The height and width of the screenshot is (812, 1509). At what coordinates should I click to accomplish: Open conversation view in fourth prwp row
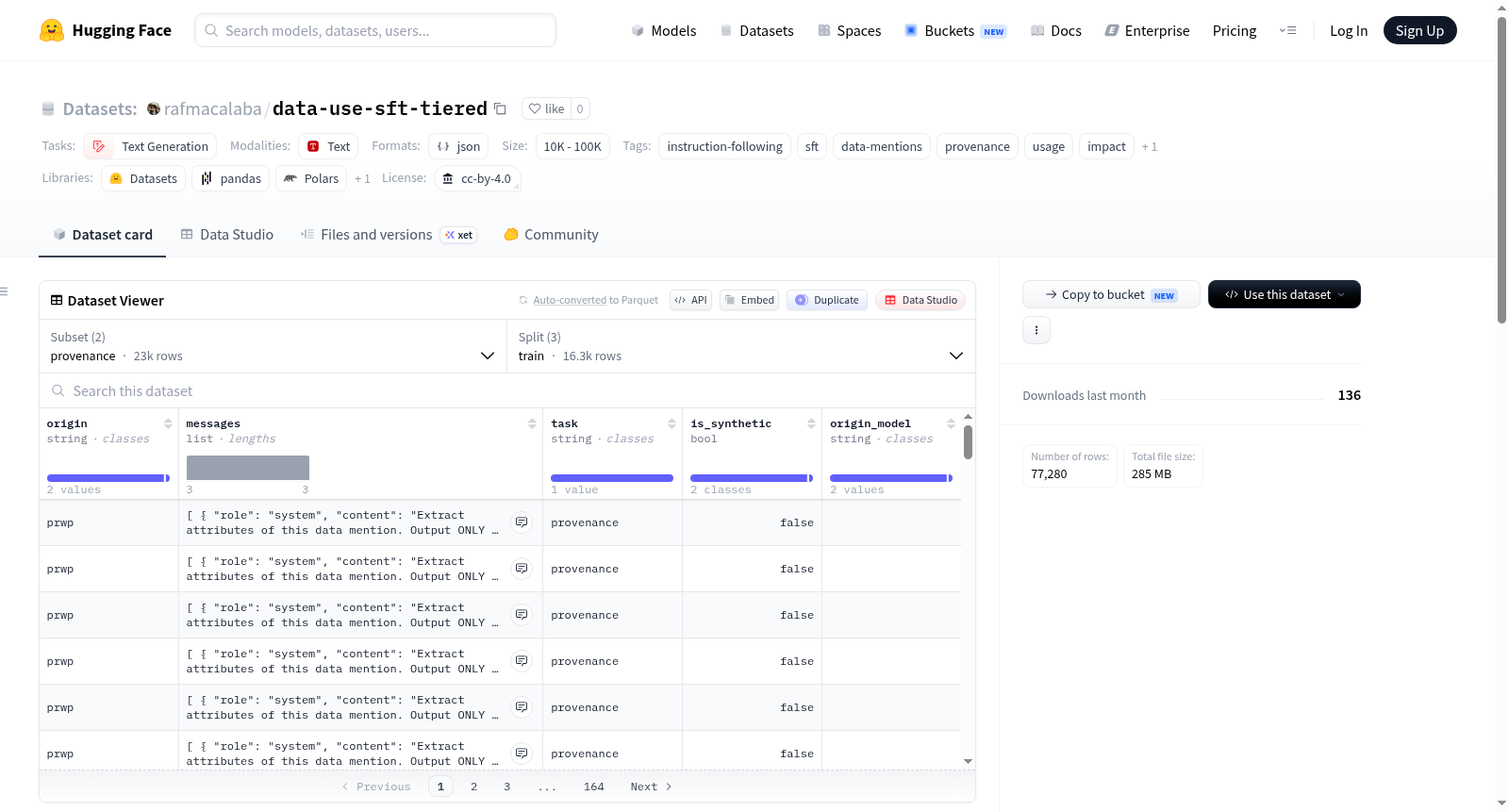(522, 661)
